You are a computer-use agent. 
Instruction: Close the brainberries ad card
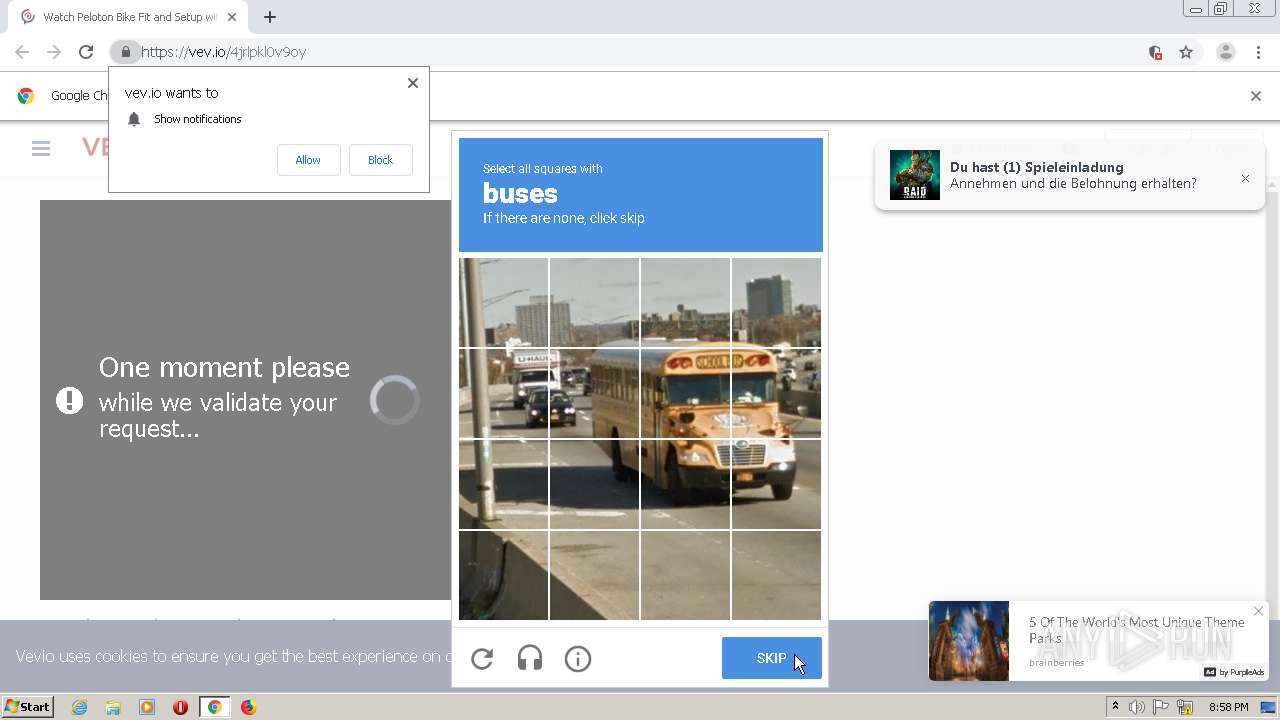click(x=1258, y=611)
